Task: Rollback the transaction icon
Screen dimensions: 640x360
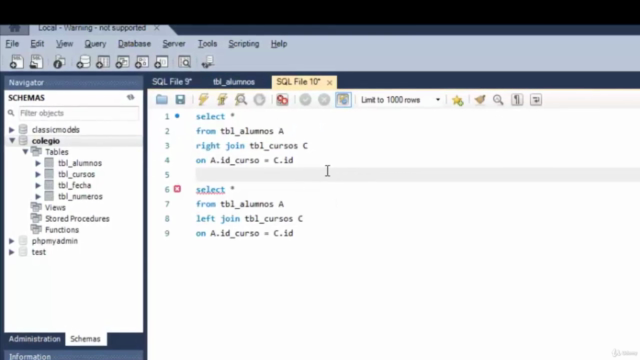Action: click(x=324, y=100)
